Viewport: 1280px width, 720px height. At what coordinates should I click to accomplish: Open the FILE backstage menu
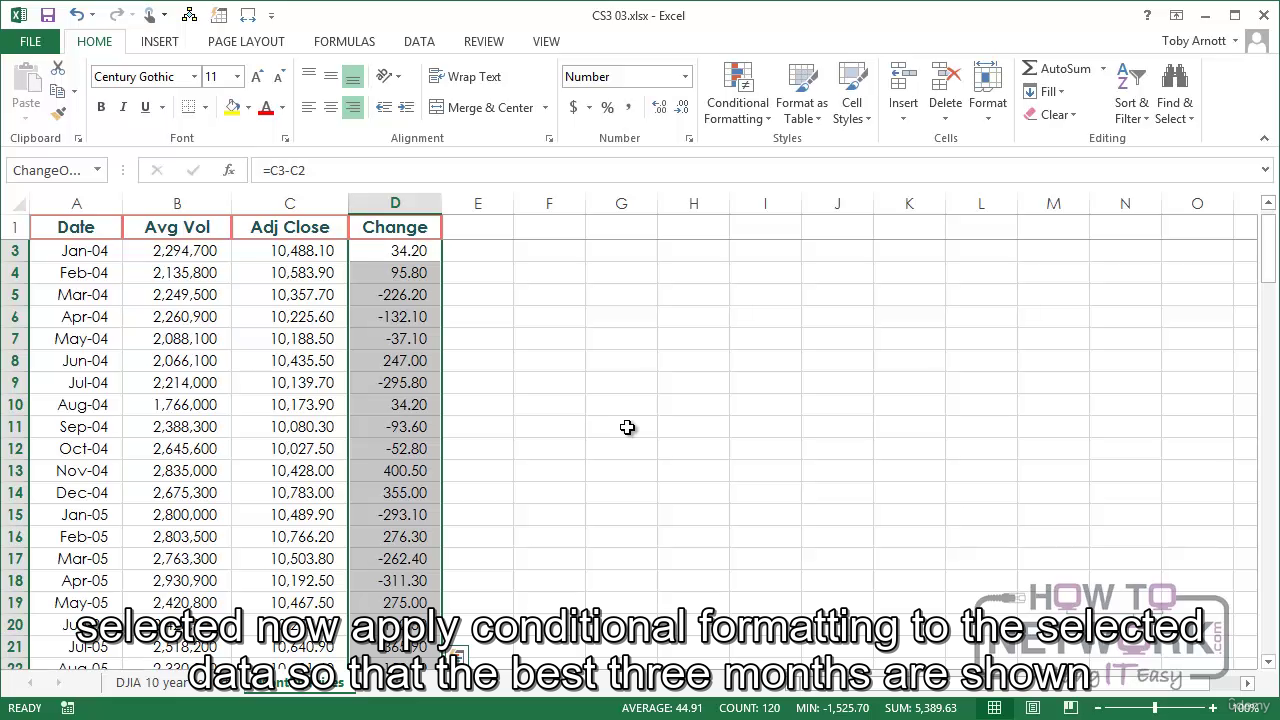point(30,42)
